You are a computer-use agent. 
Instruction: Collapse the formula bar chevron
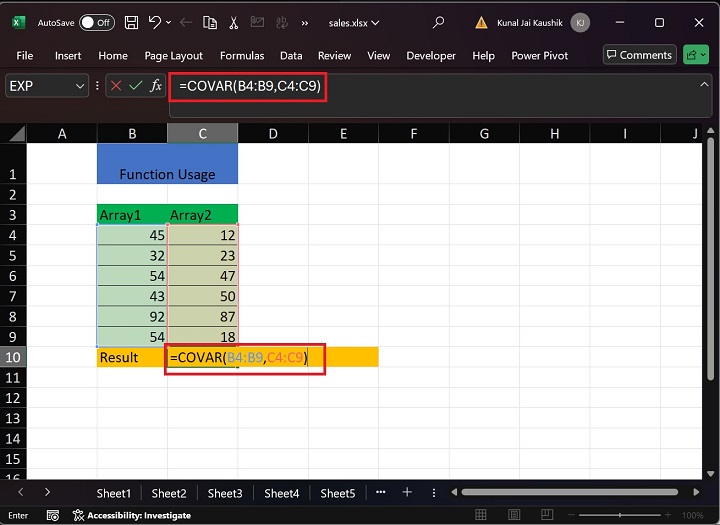704,85
